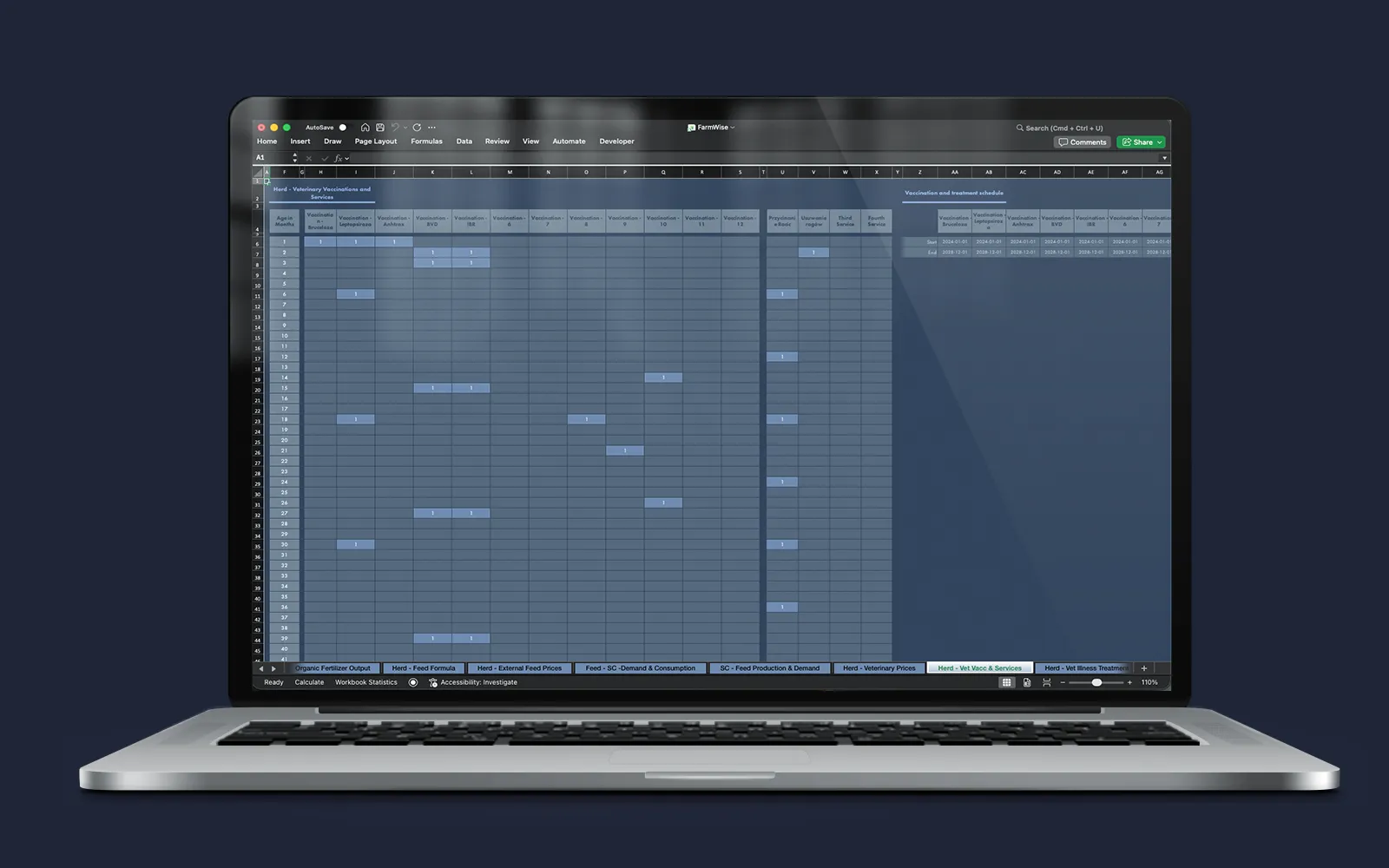This screenshot has height=868, width=1389.
Task: Open Herd - External Feed Prices sheet
Action: [519, 668]
